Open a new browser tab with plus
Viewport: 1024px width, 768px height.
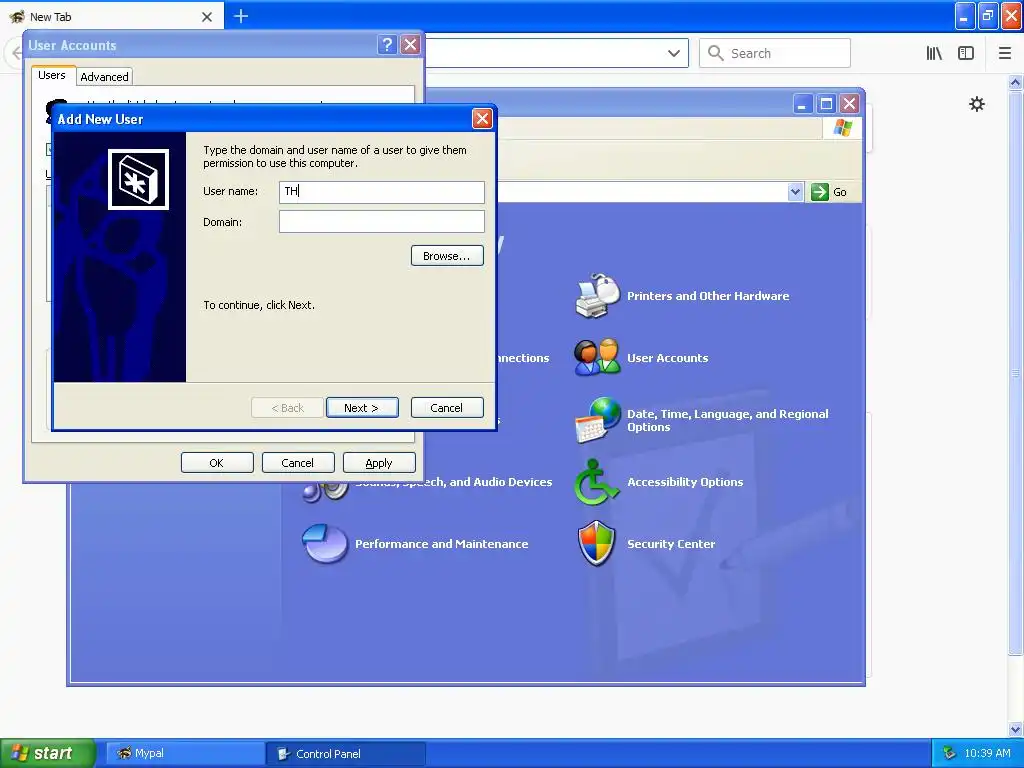(x=241, y=16)
